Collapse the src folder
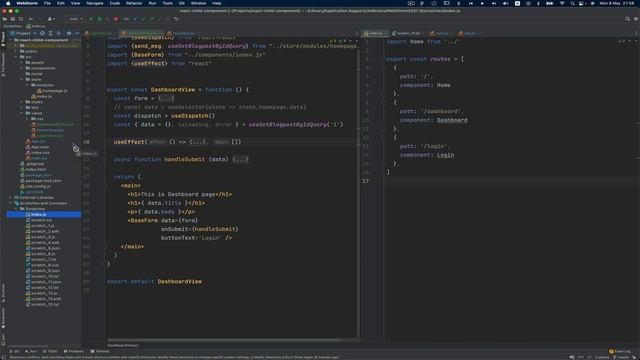The width and height of the screenshot is (640, 360). [16, 57]
